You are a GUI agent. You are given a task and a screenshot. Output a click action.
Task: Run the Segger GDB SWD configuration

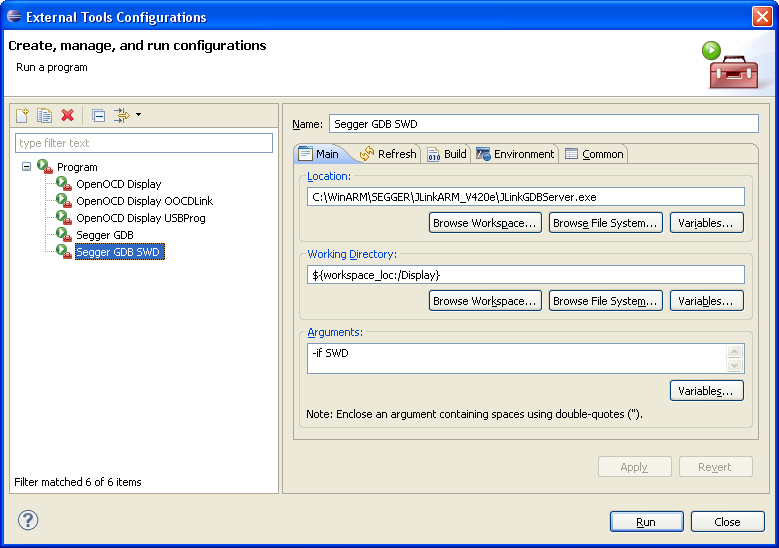[x=646, y=522]
